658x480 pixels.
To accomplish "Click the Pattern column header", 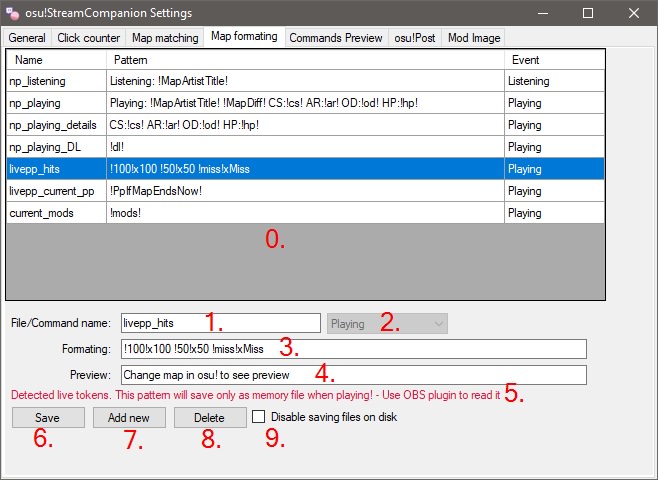I will 306,60.
